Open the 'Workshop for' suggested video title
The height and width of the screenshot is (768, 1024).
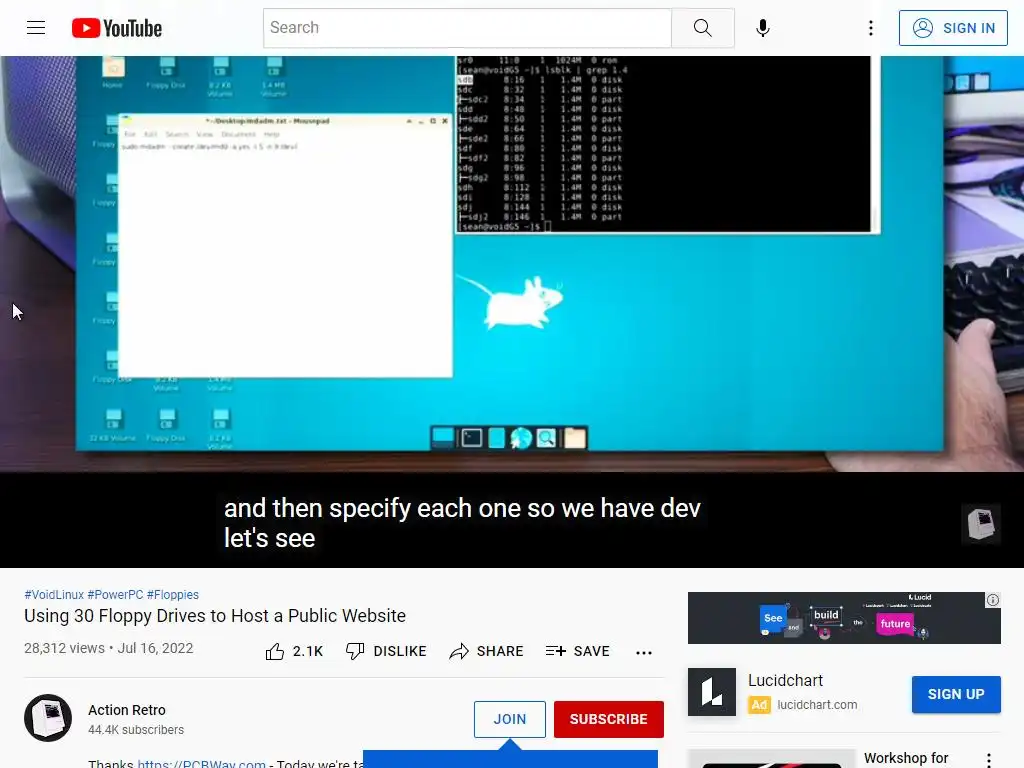tap(906, 758)
